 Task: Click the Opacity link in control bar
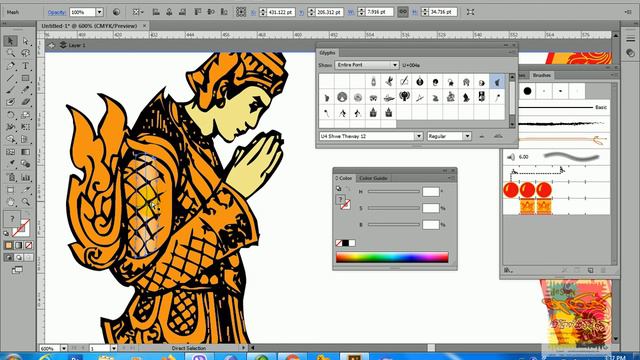(x=56, y=12)
